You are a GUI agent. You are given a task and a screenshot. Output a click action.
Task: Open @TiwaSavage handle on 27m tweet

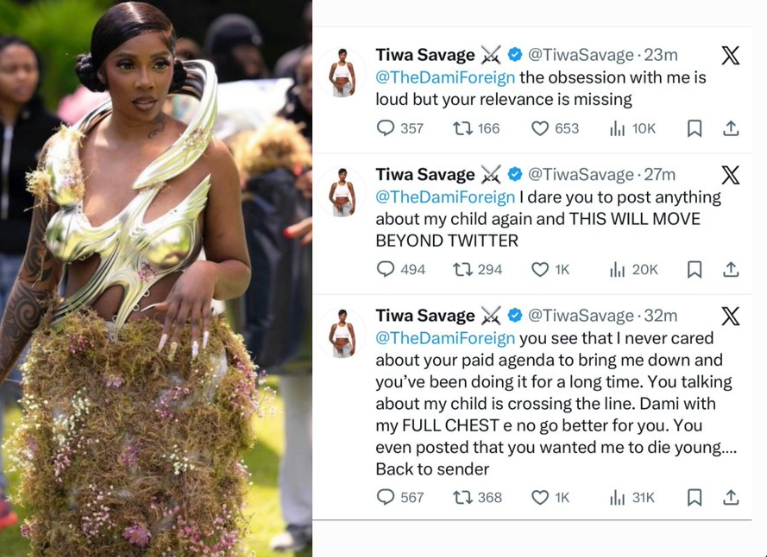point(581,175)
